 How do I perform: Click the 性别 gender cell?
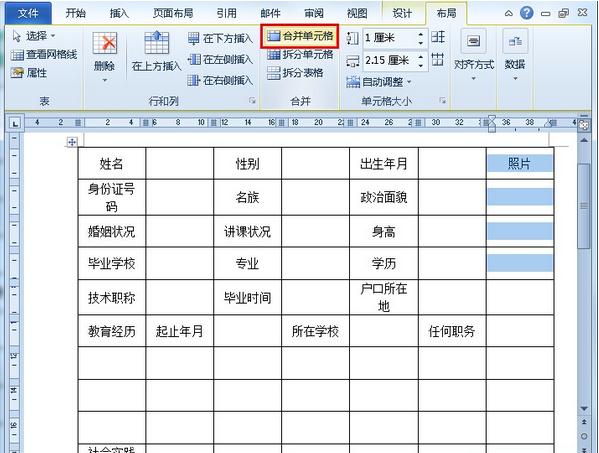click(248, 163)
